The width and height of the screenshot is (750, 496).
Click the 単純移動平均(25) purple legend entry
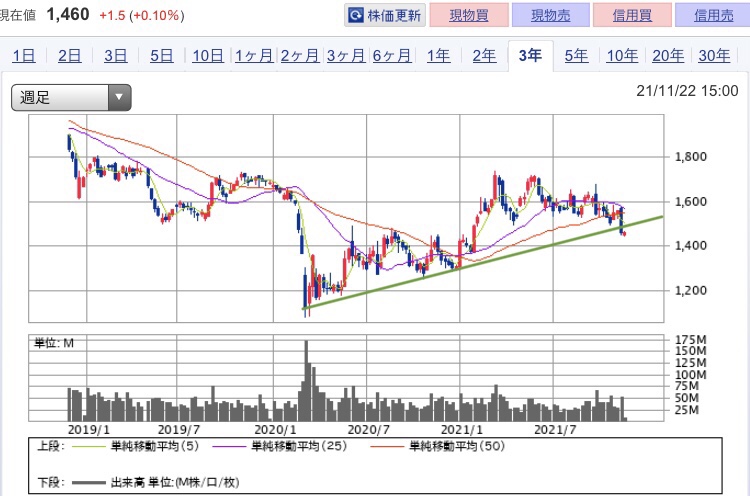click(x=279, y=446)
